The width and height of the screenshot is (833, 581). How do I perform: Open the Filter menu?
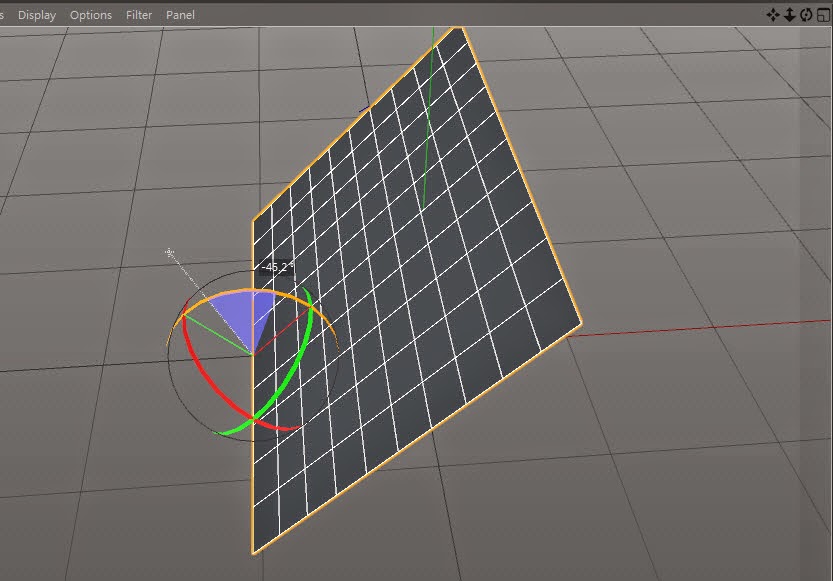138,15
